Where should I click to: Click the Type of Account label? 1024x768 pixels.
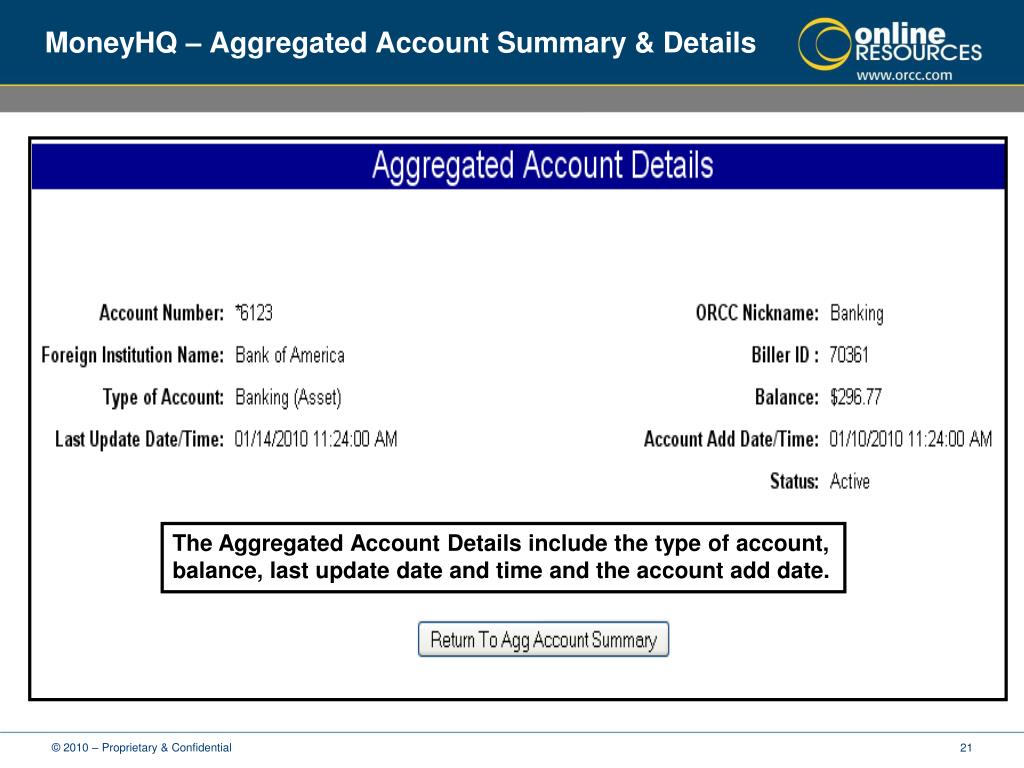(163, 397)
